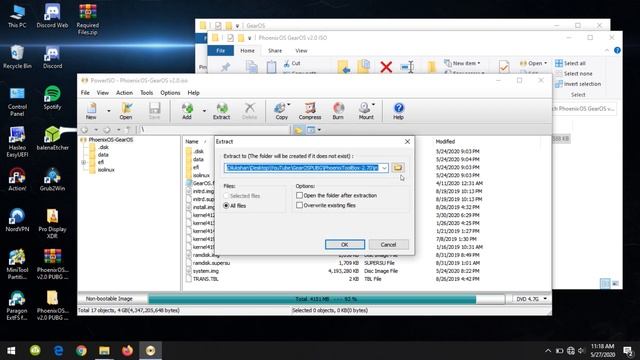Click the PowerISO address path field
The image size is (640, 360).
[214, 130]
